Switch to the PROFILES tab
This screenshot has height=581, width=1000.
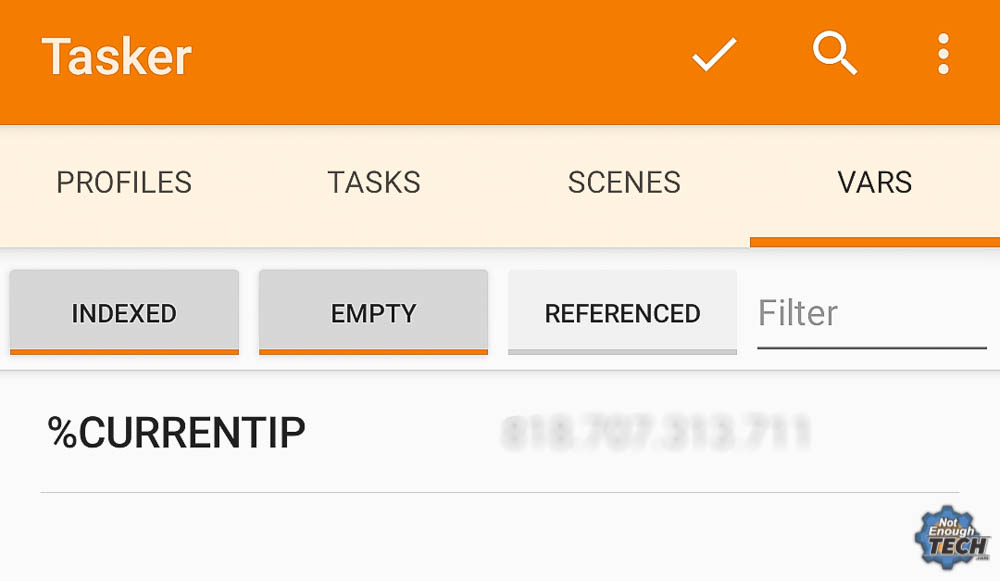coord(124,182)
